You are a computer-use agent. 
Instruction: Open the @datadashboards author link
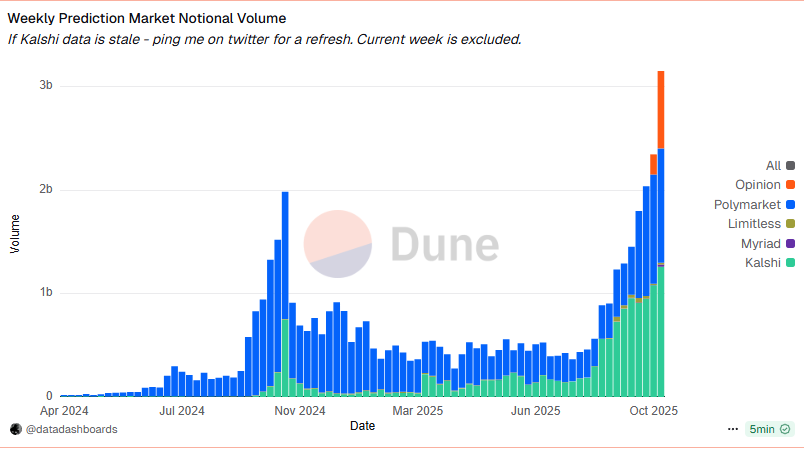tap(71, 429)
